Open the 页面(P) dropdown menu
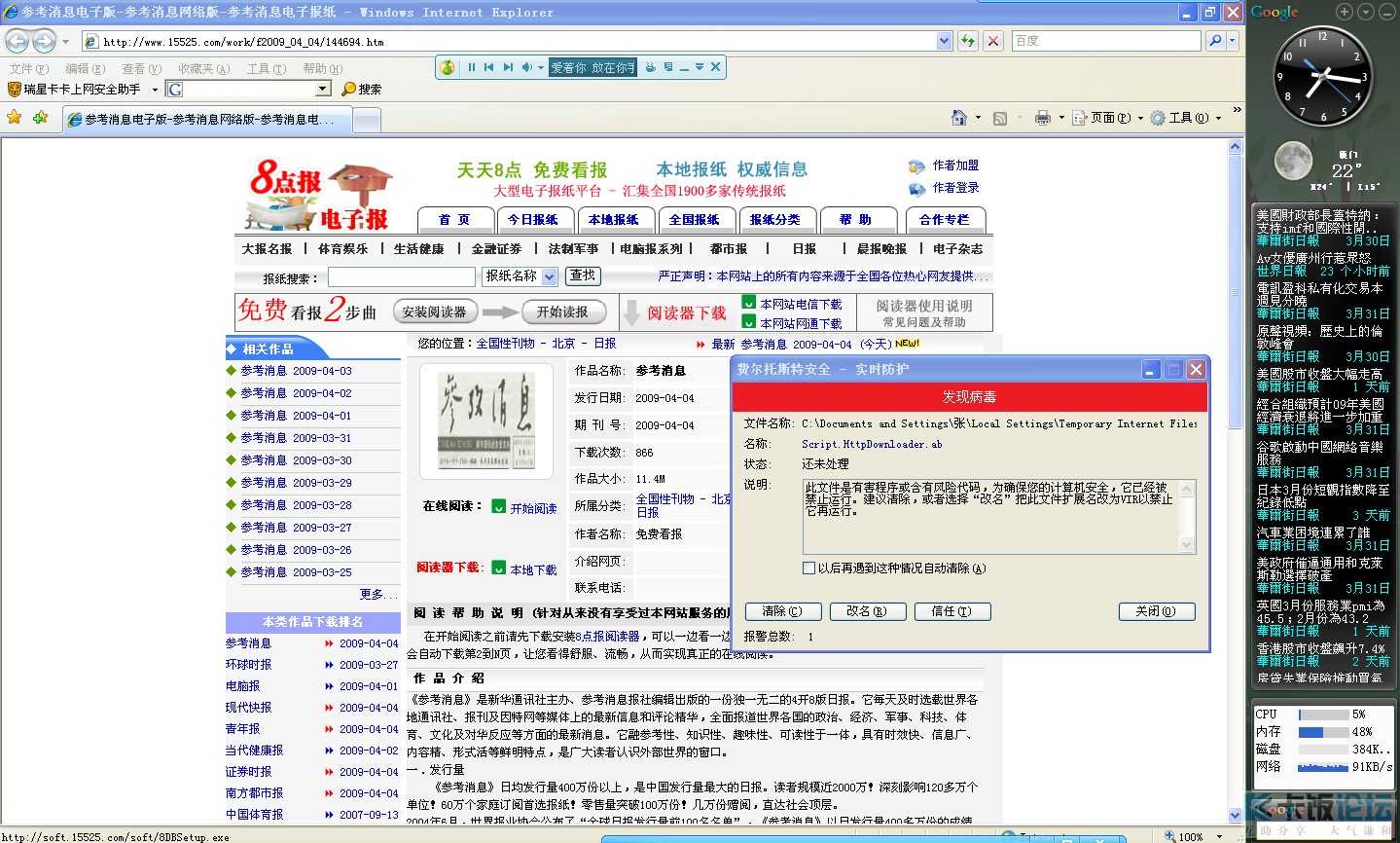Image resolution: width=1400 pixels, height=843 pixels. (1108, 118)
